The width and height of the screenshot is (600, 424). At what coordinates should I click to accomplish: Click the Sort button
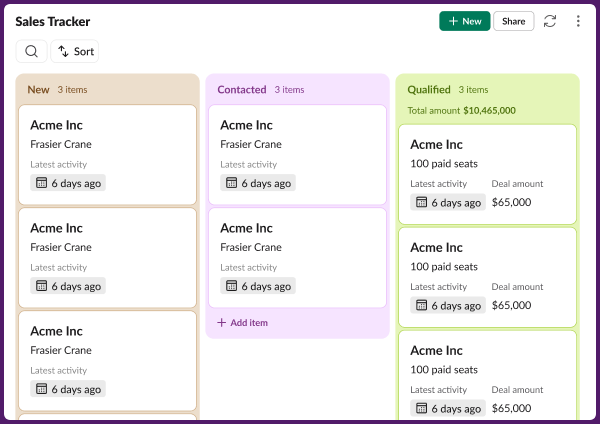click(x=75, y=51)
